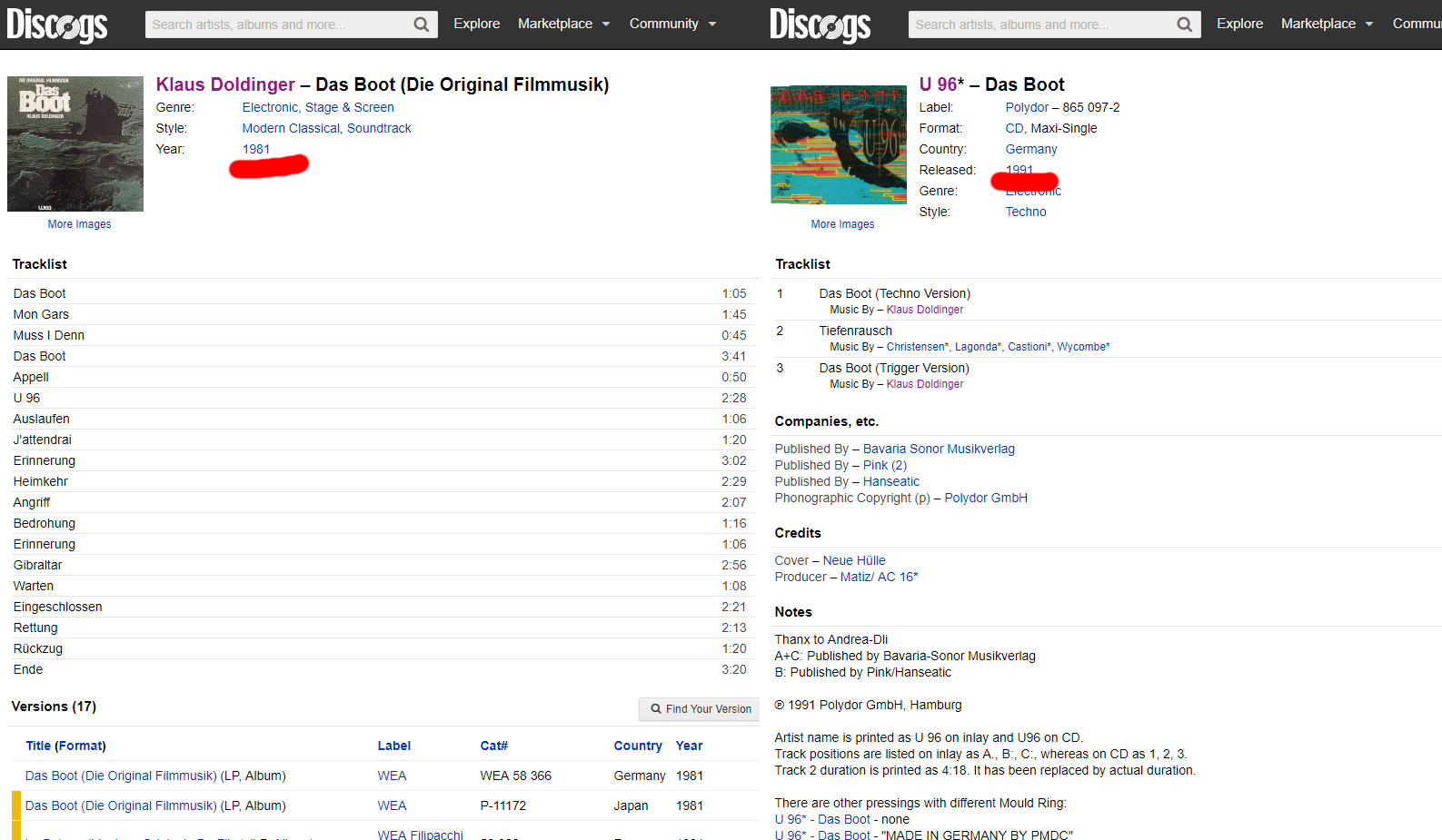This screenshot has width=1442, height=840.
Task: Open the Matiz/ AC 16 producer link
Action: tap(880, 577)
